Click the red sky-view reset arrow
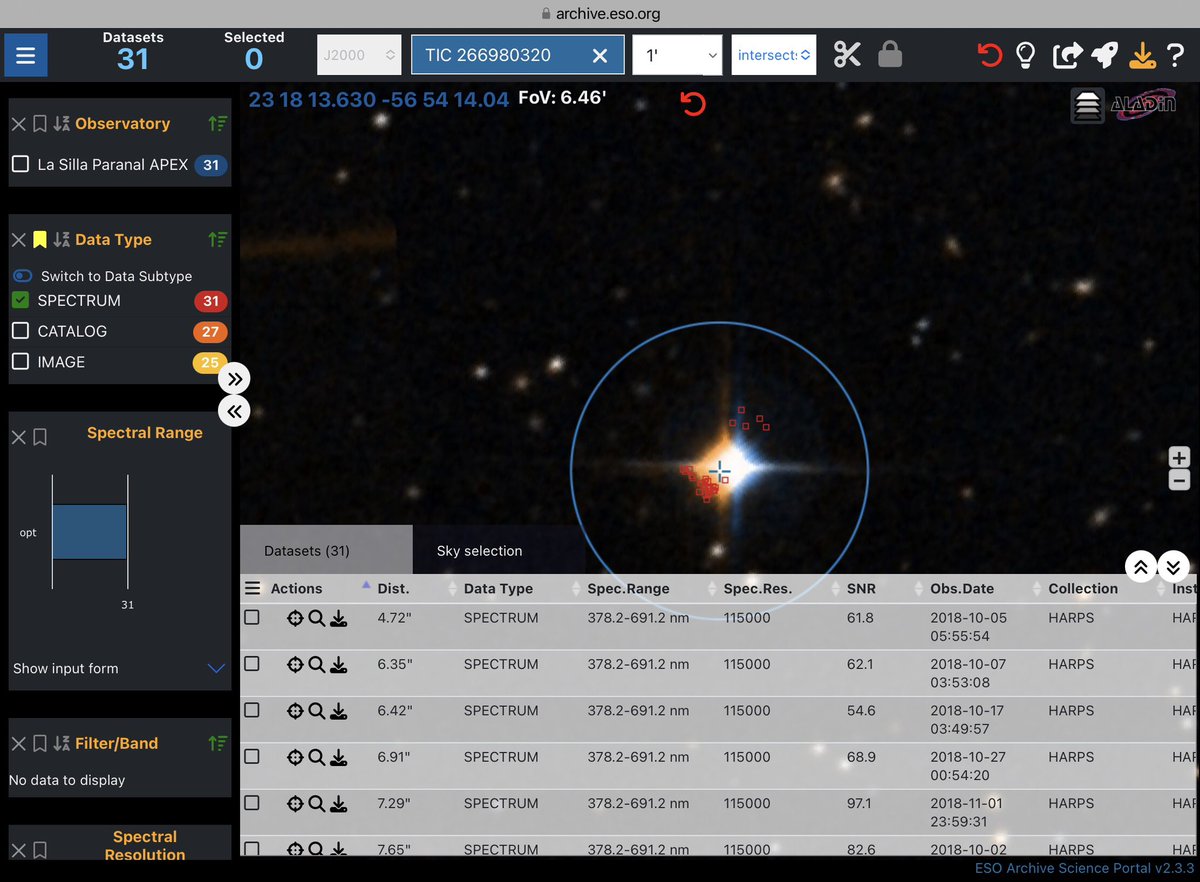The width and height of the screenshot is (1200, 882). tap(693, 103)
